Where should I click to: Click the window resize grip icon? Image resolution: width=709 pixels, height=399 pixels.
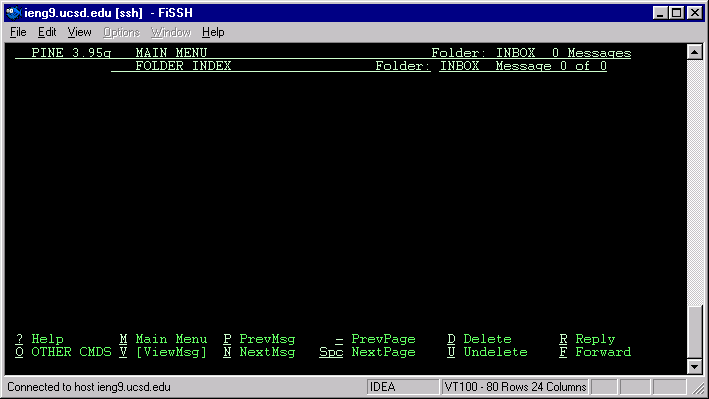(x=699, y=388)
